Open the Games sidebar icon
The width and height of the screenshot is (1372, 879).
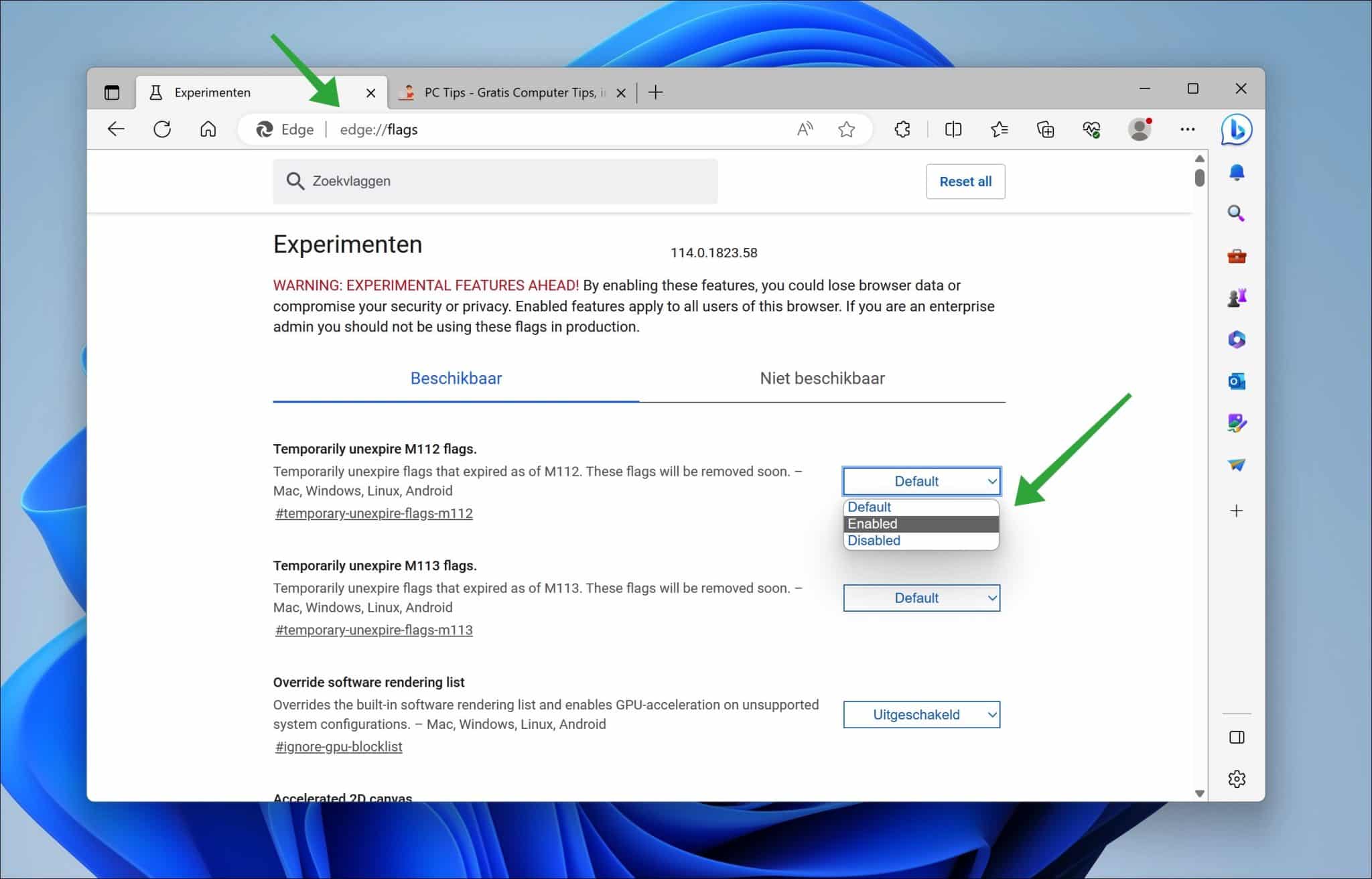pyautogui.click(x=1237, y=297)
